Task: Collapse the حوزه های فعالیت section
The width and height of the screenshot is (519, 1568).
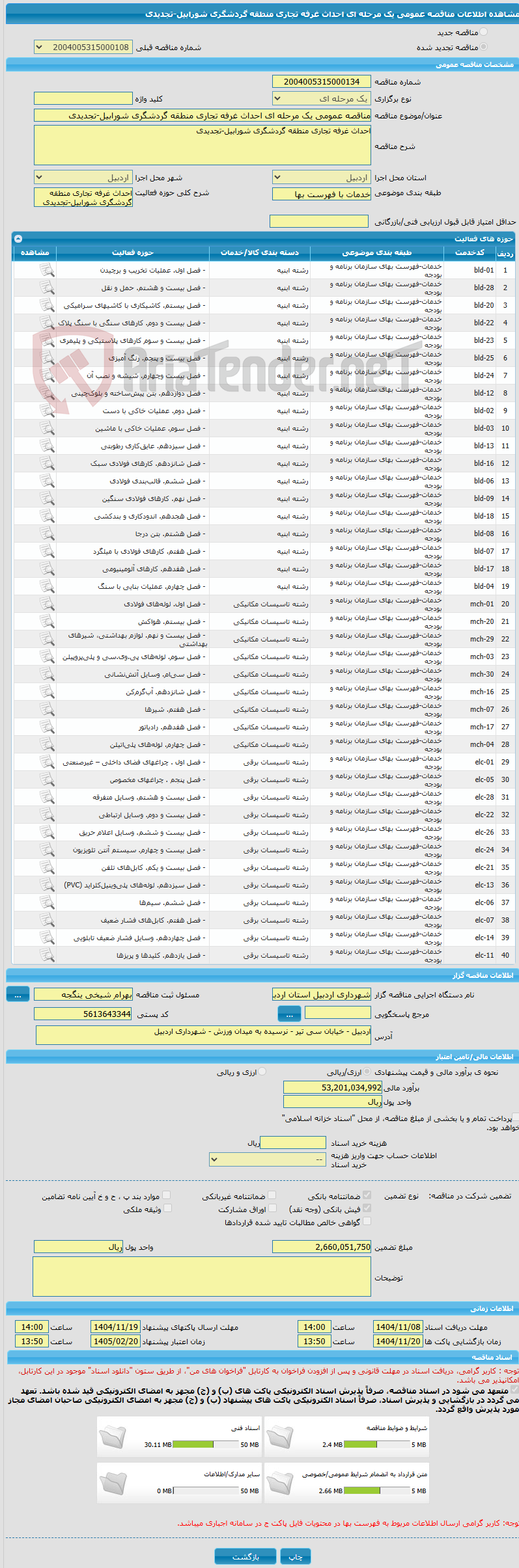Action: coord(18,239)
